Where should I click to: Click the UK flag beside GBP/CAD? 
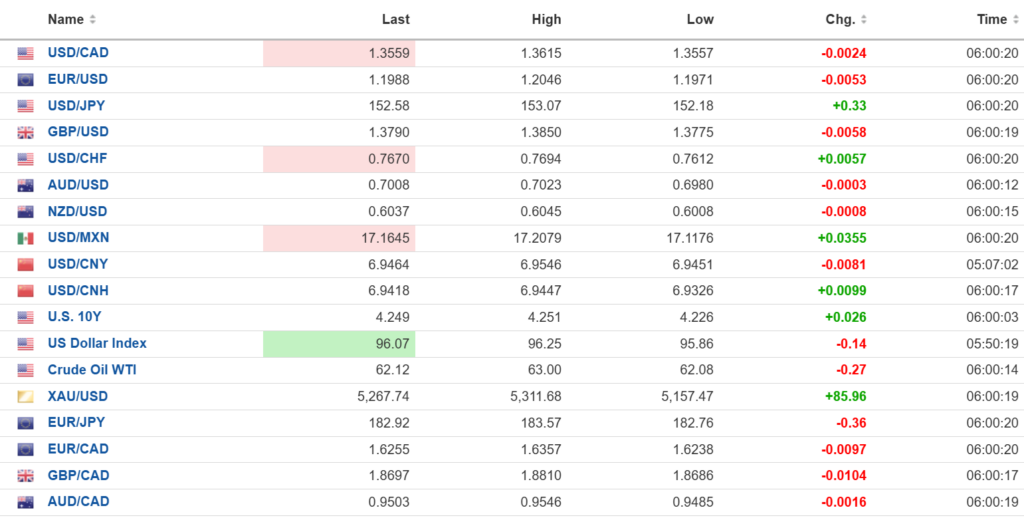point(26,476)
